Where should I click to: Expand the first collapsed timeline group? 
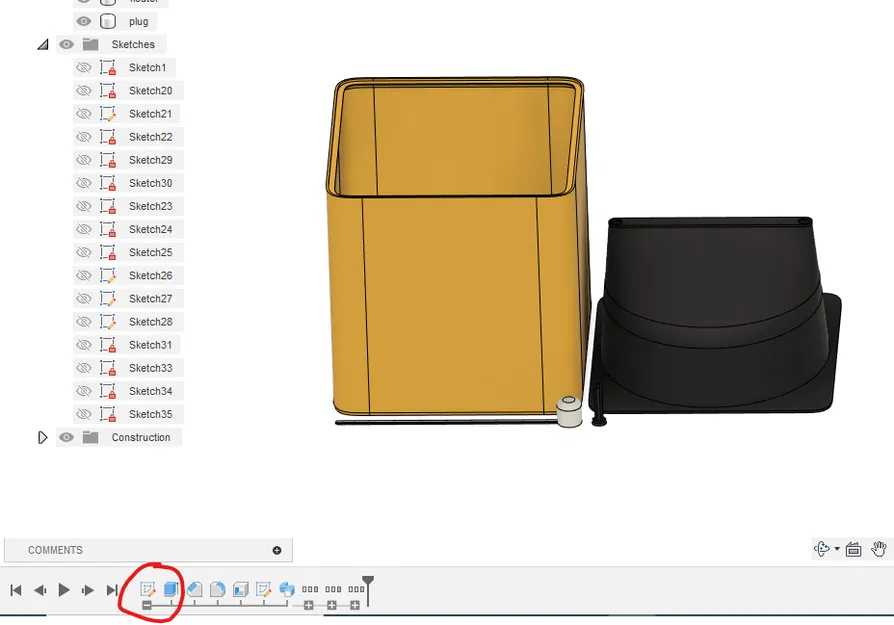[308, 606]
